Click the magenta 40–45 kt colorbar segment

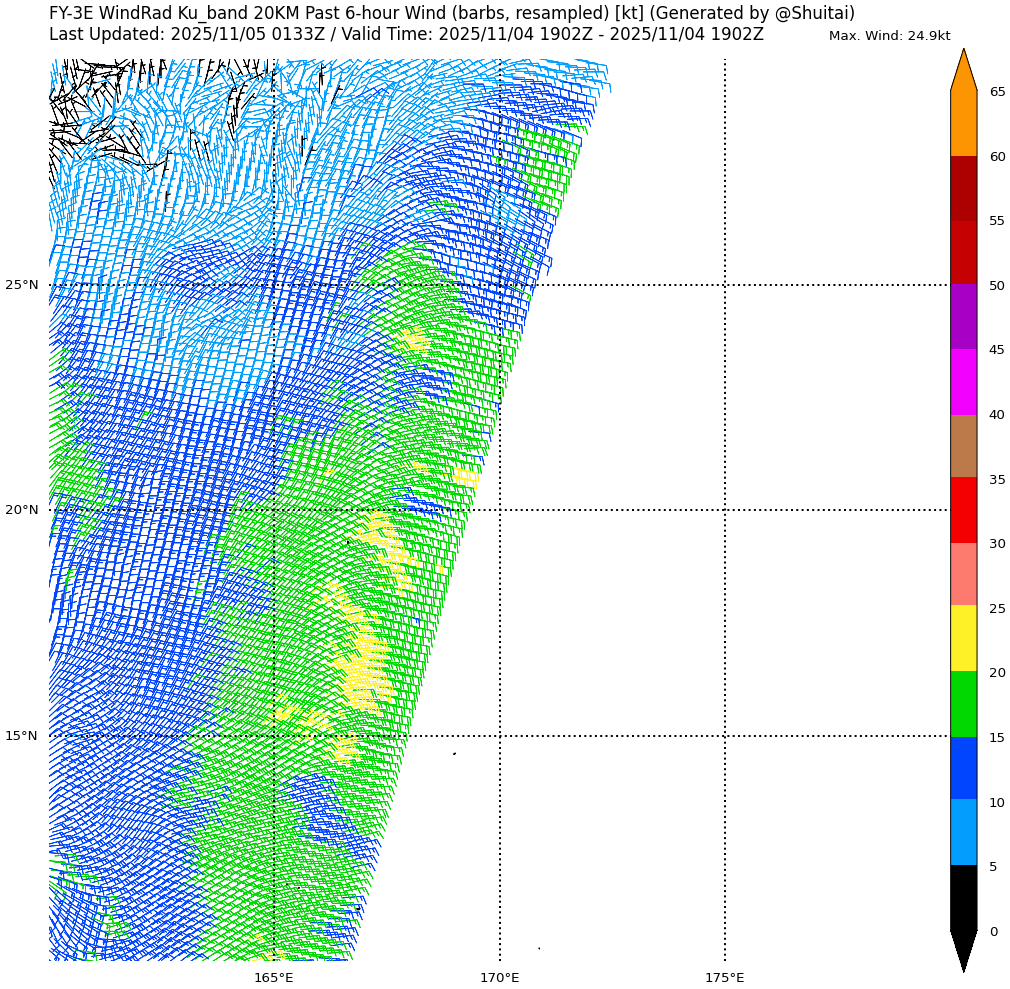coord(963,381)
